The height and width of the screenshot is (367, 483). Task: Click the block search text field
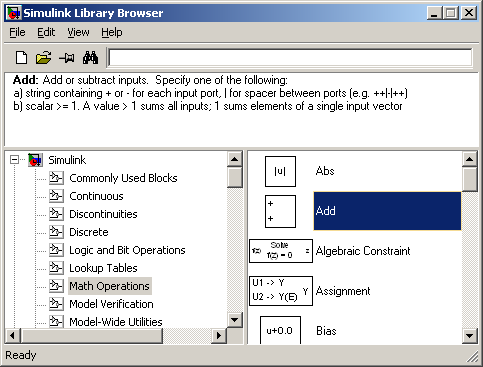(x=290, y=58)
